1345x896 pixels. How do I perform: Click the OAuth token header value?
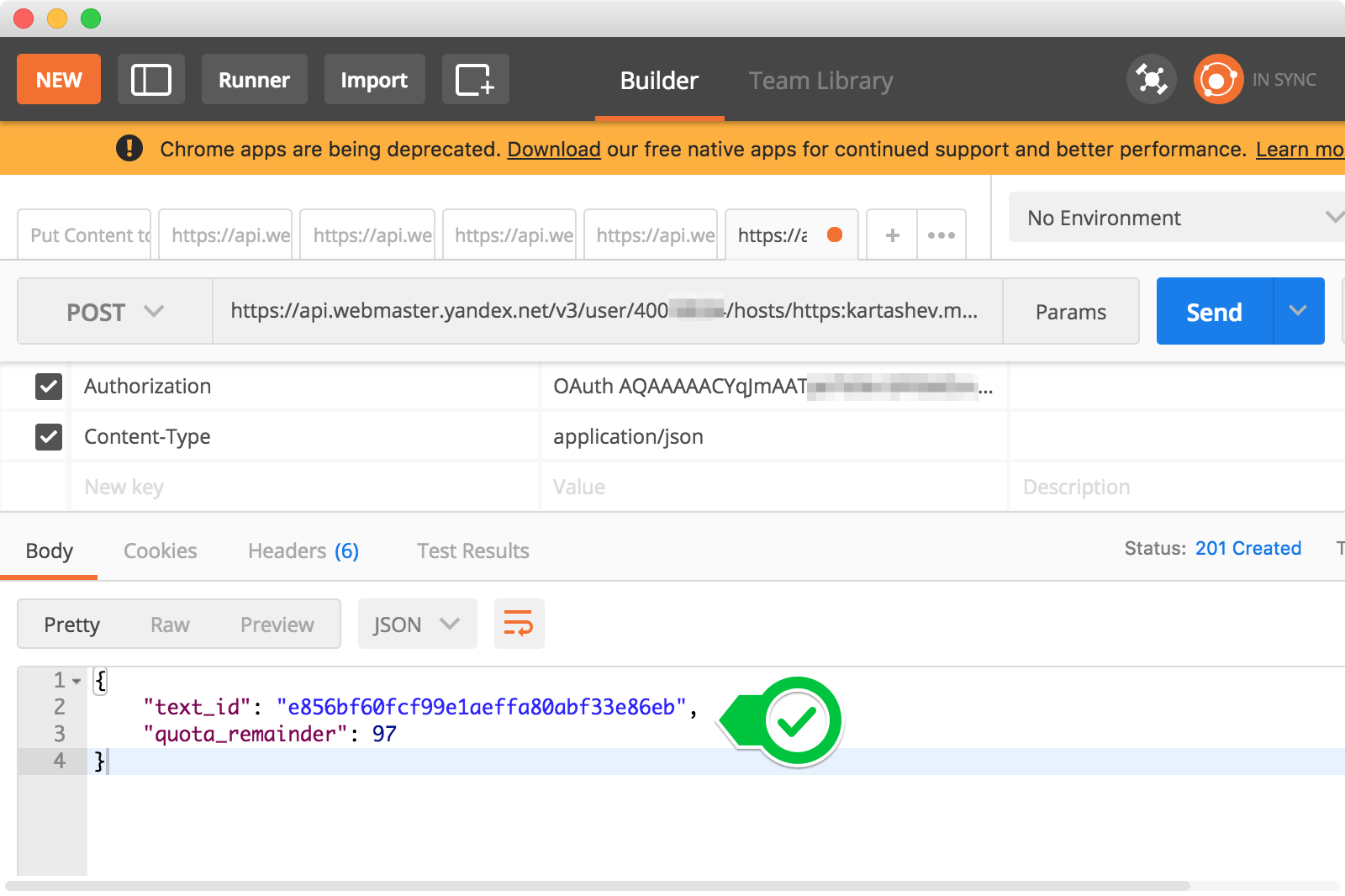773,387
